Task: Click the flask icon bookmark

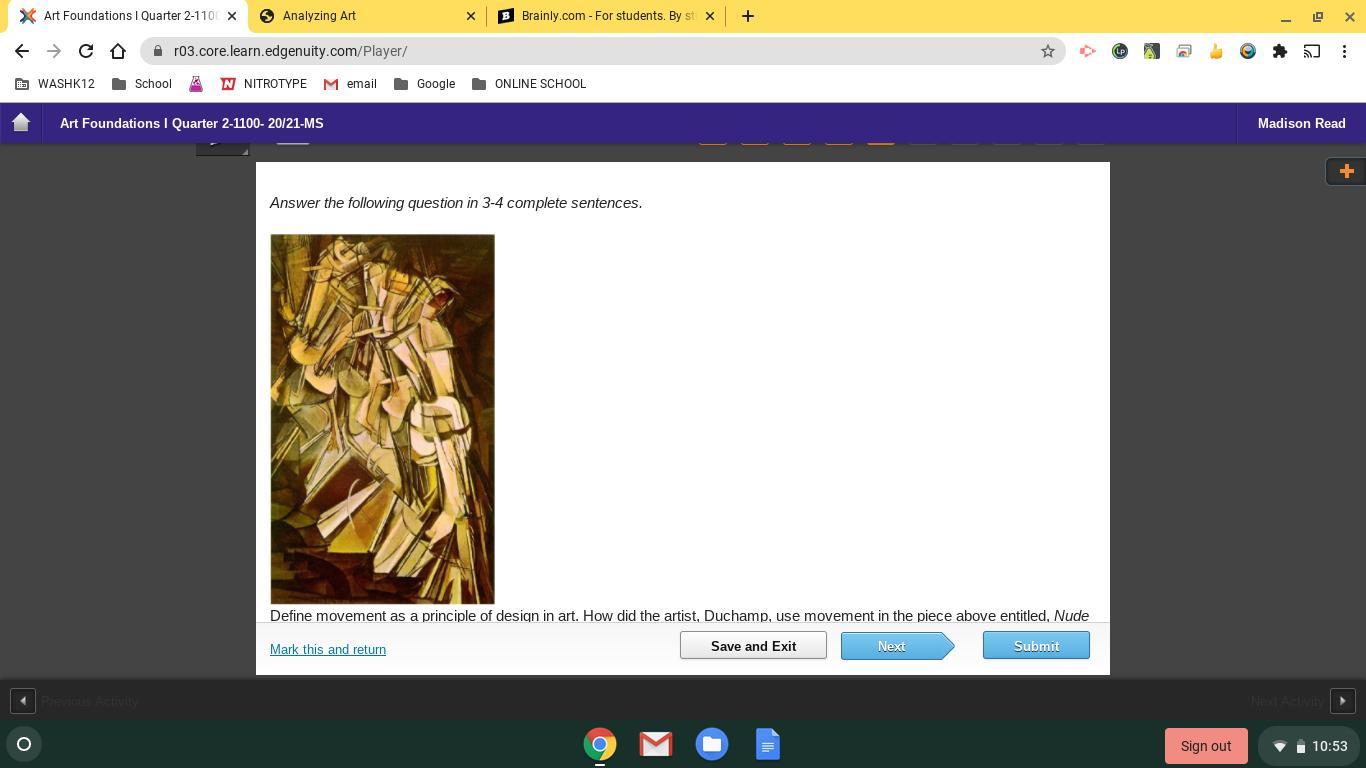Action: (x=196, y=84)
